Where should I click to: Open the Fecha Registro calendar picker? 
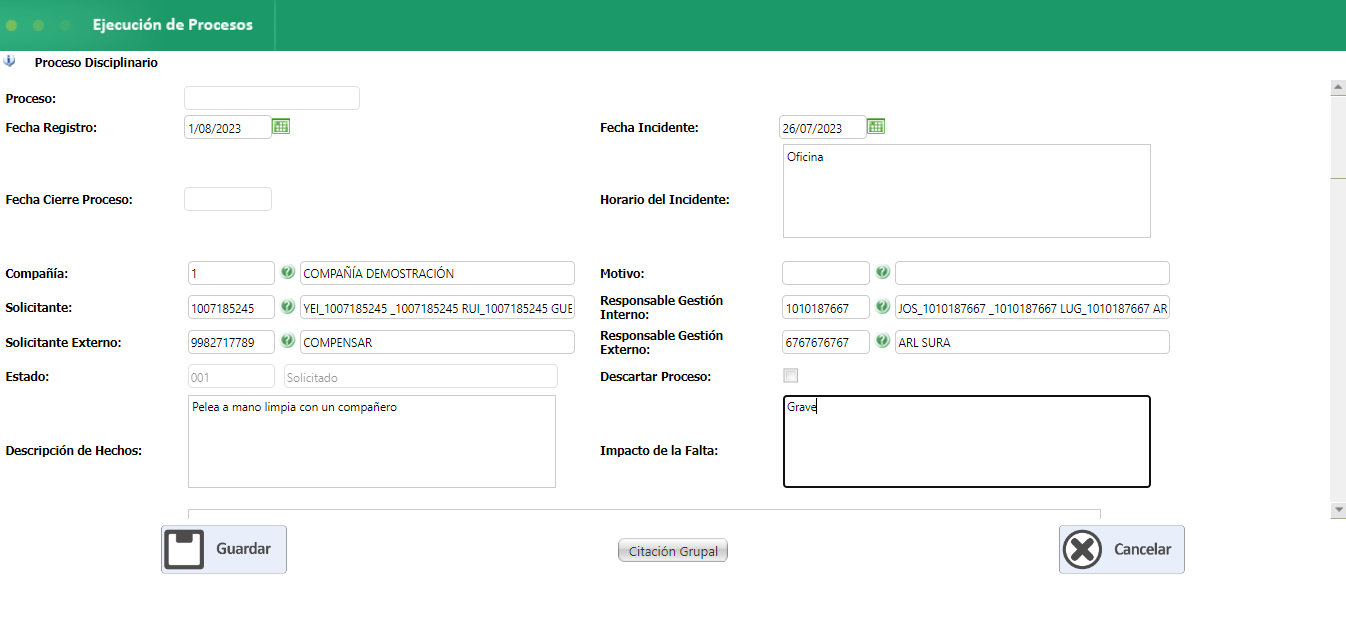(x=281, y=126)
